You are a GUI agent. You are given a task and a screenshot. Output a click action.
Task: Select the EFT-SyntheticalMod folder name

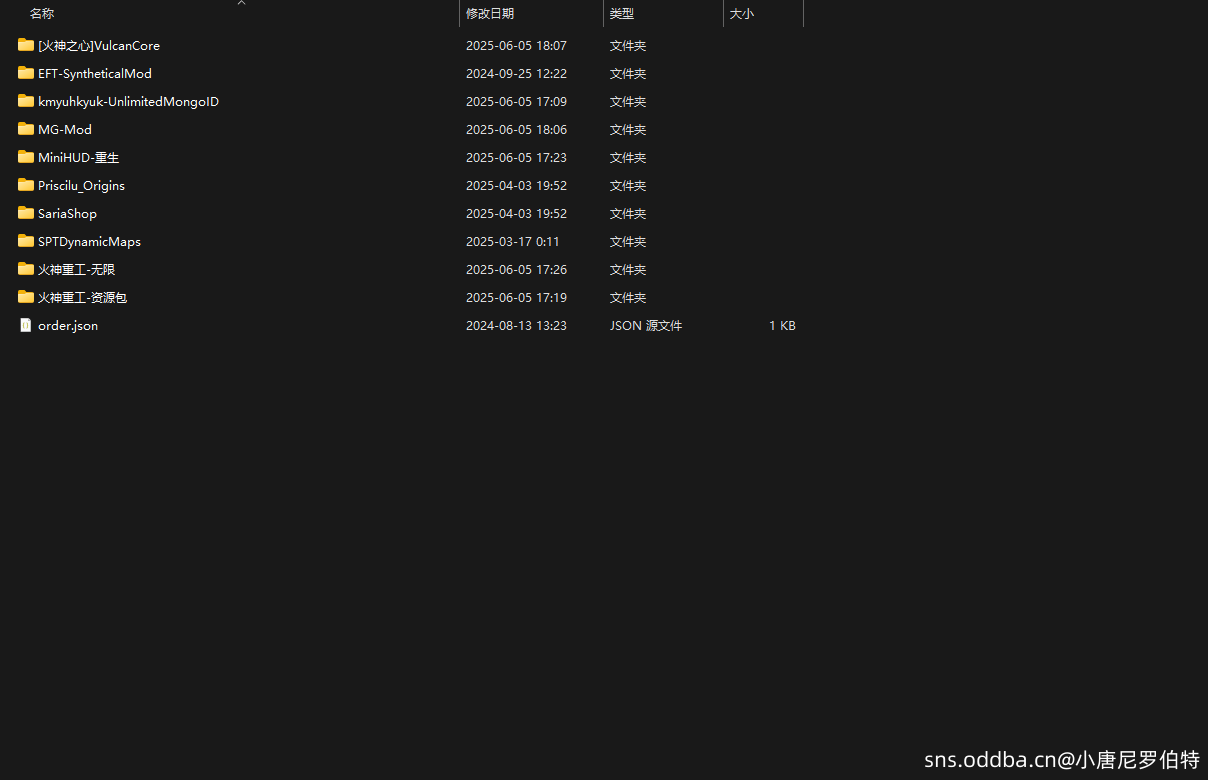(x=95, y=73)
